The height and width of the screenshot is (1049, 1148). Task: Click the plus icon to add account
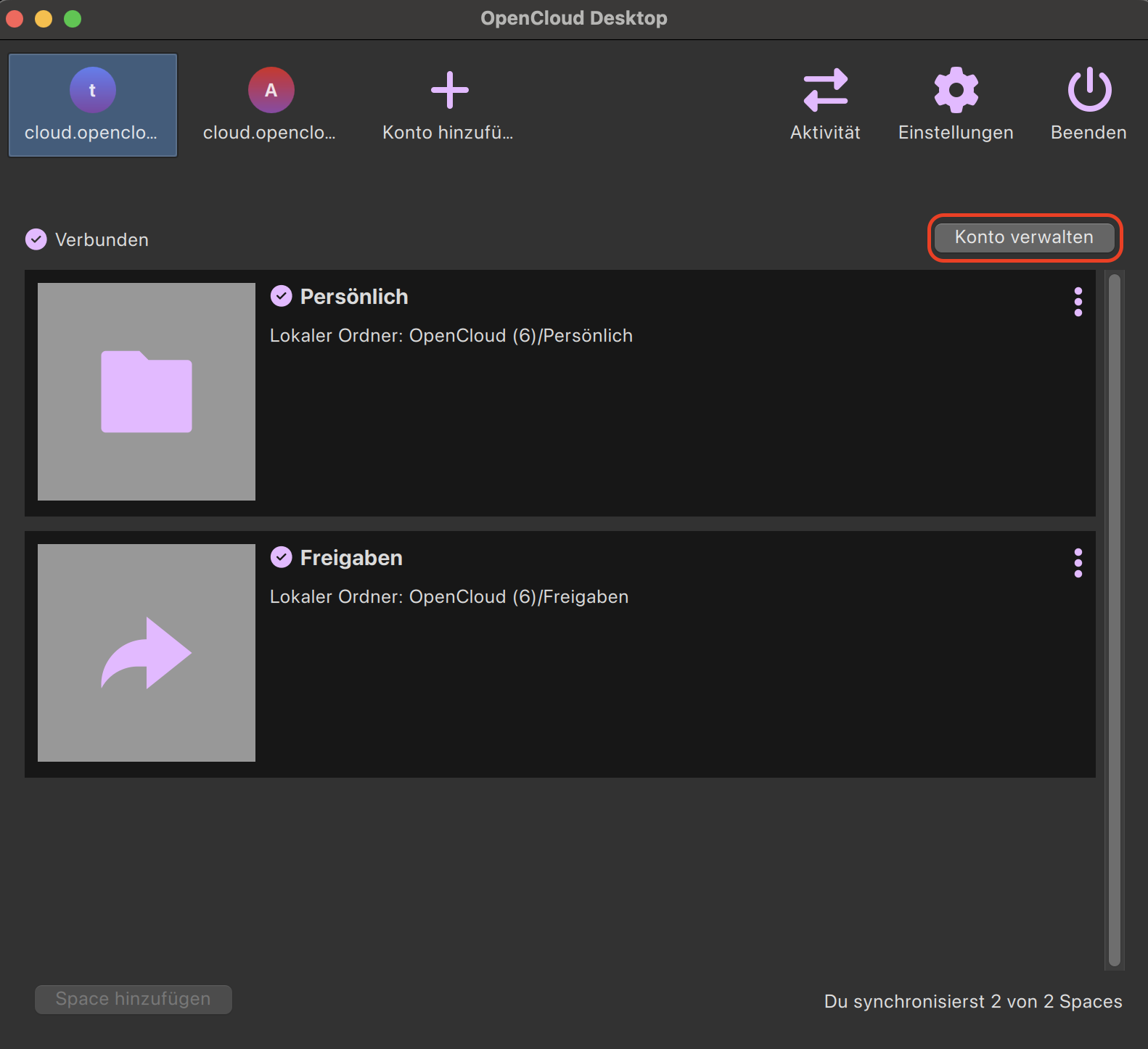[449, 90]
